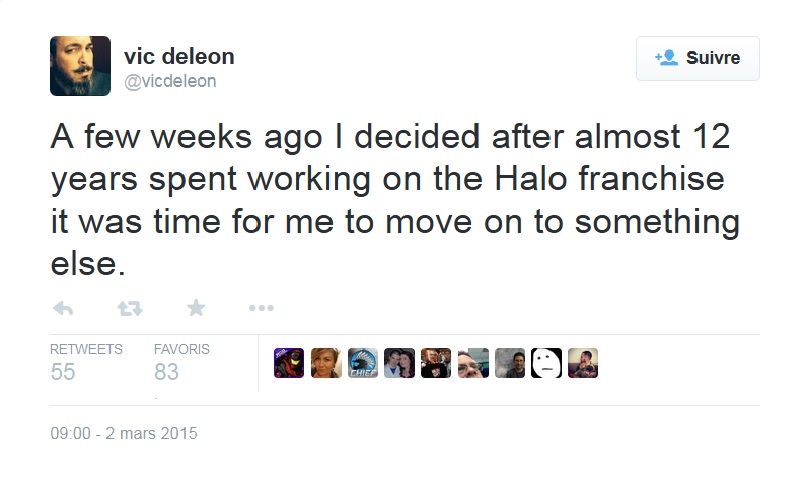Click the Suivre follow button
The width and height of the screenshot is (805, 486).
[697, 58]
